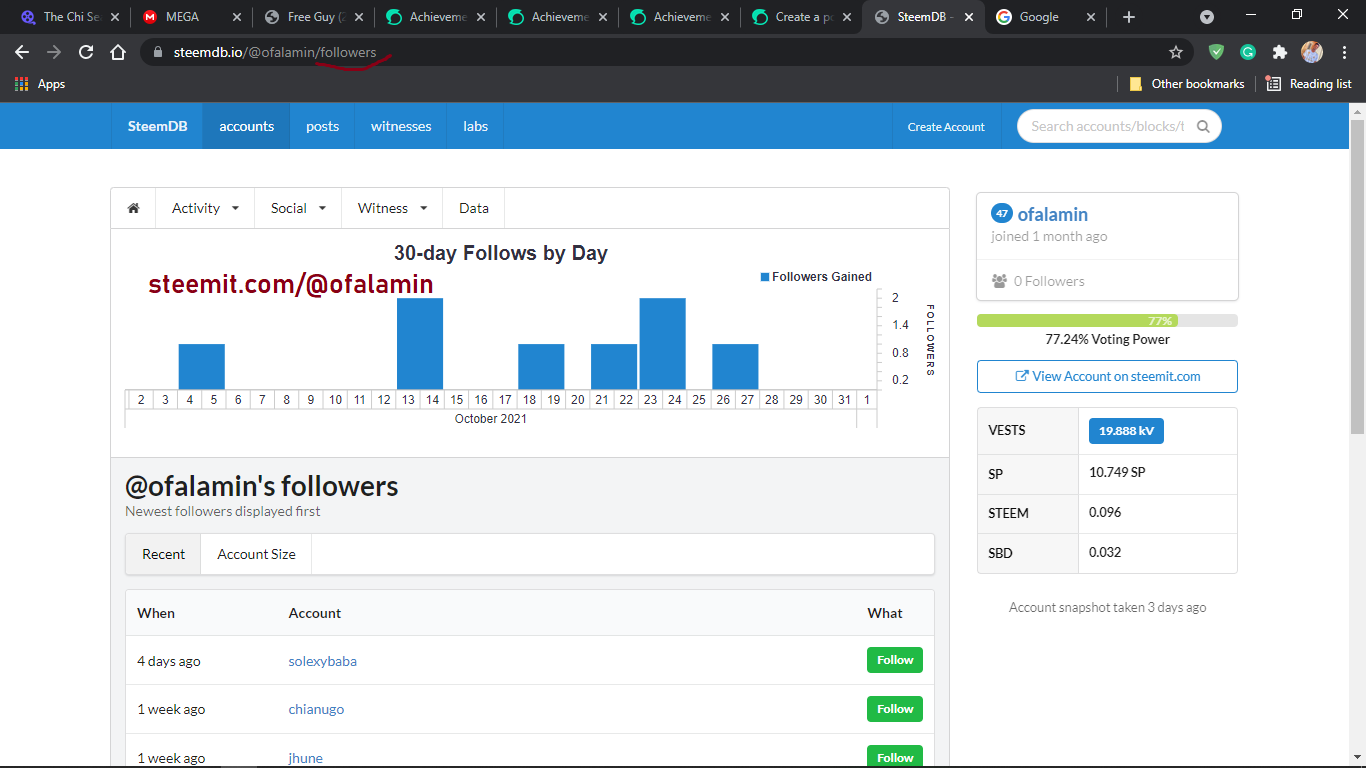
Task: Open the ofalamin profile name link
Action: pyautogui.click(x=1052, y=214)
